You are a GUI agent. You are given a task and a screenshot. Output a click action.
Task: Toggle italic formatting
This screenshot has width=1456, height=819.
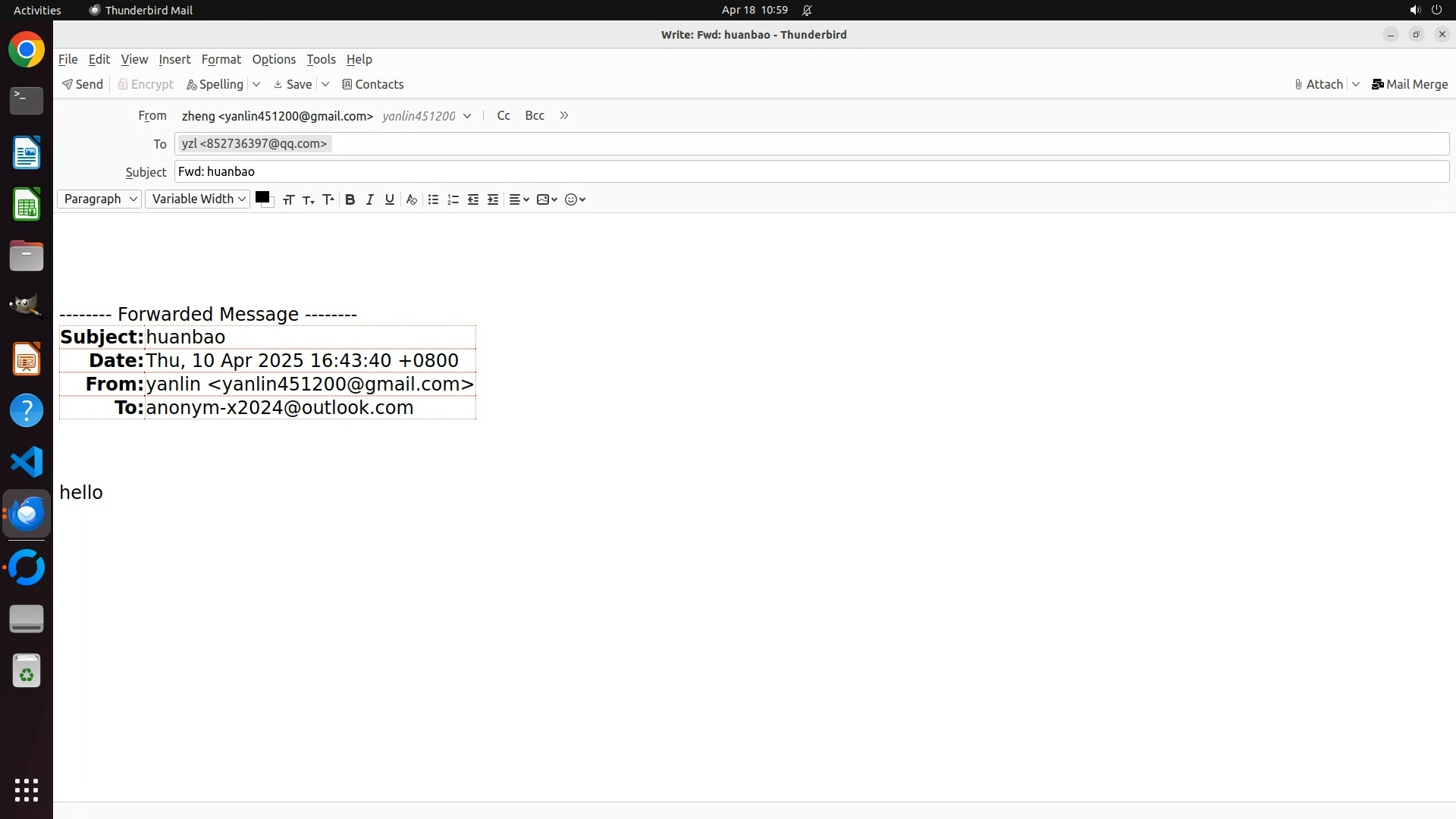pyautogui.click(x=369, y=199)
